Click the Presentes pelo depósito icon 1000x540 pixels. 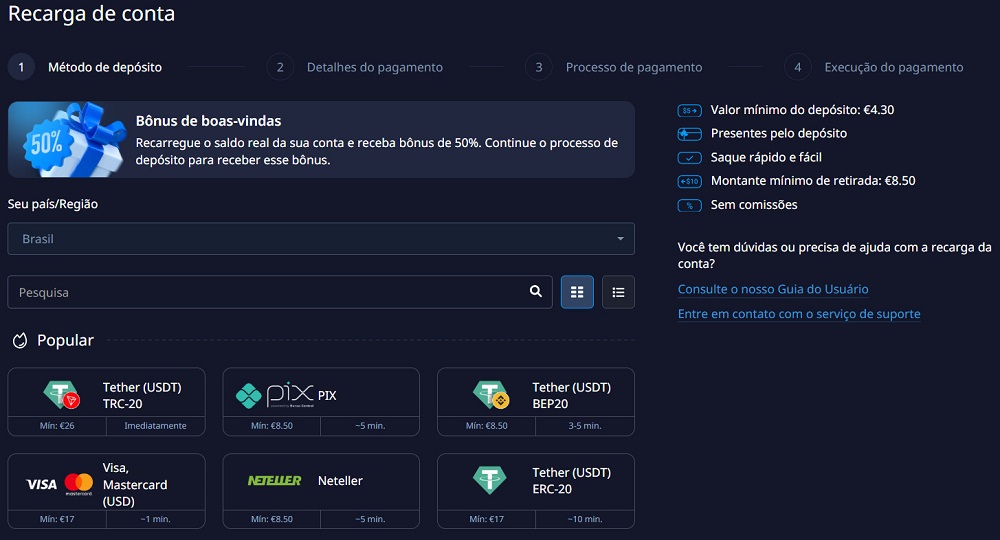pyautogui.click(x=689, y=134)
